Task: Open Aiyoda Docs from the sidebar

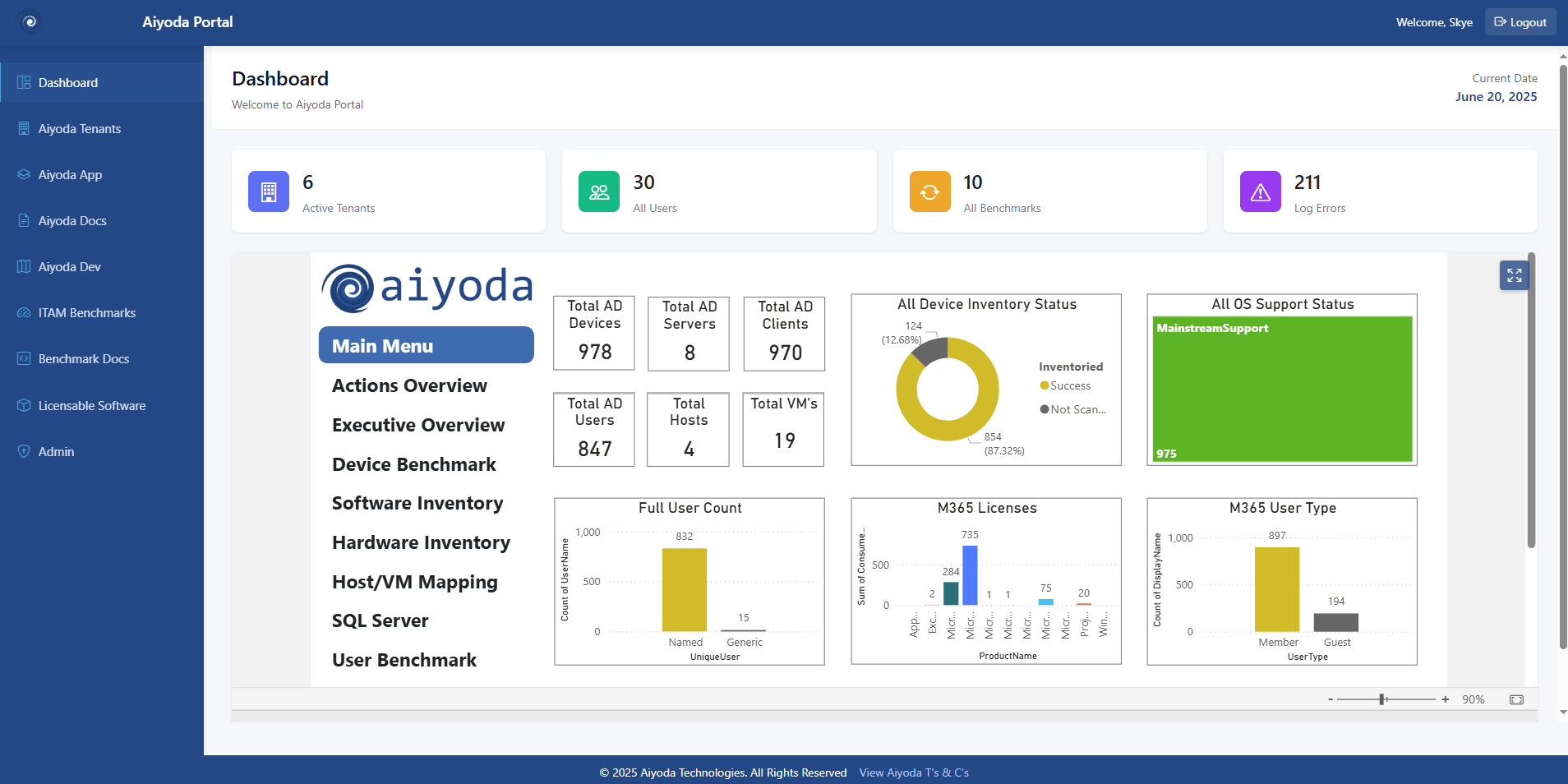Action: (71, 220)
